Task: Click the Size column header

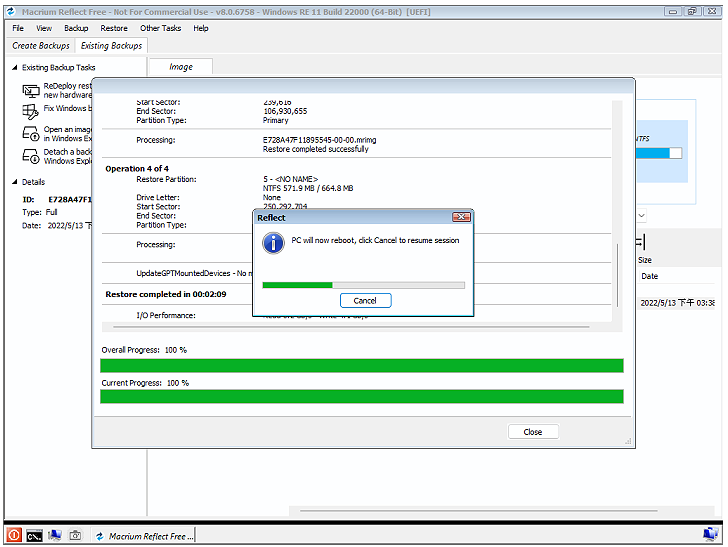Action: [x=644, y=260]
